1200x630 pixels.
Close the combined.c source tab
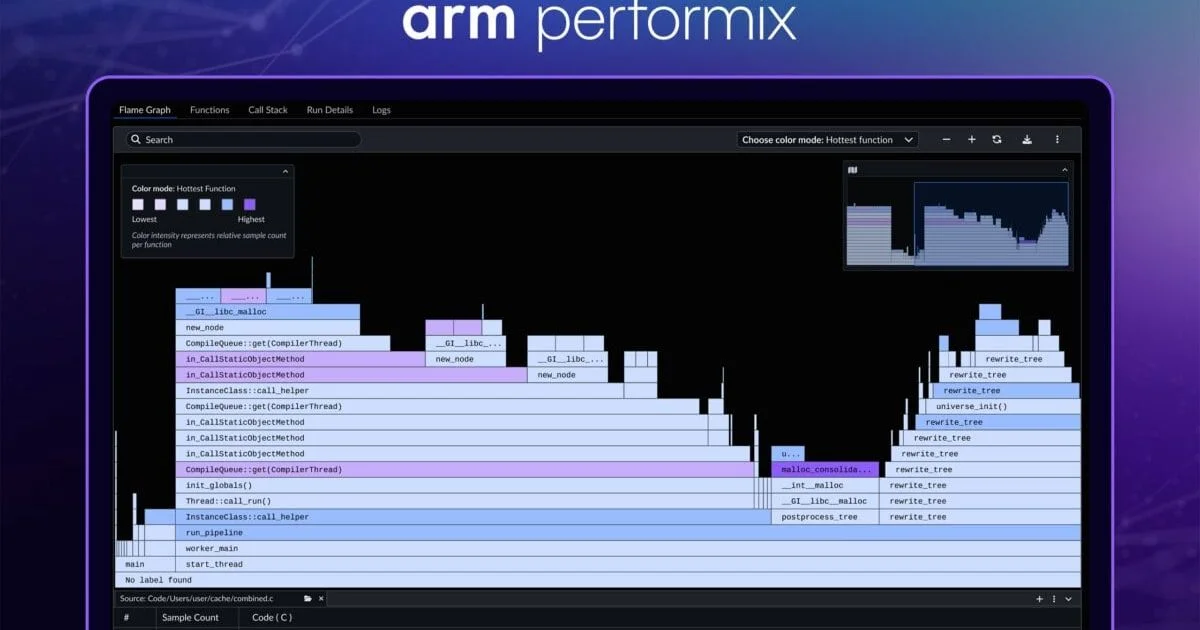[320, 598]
